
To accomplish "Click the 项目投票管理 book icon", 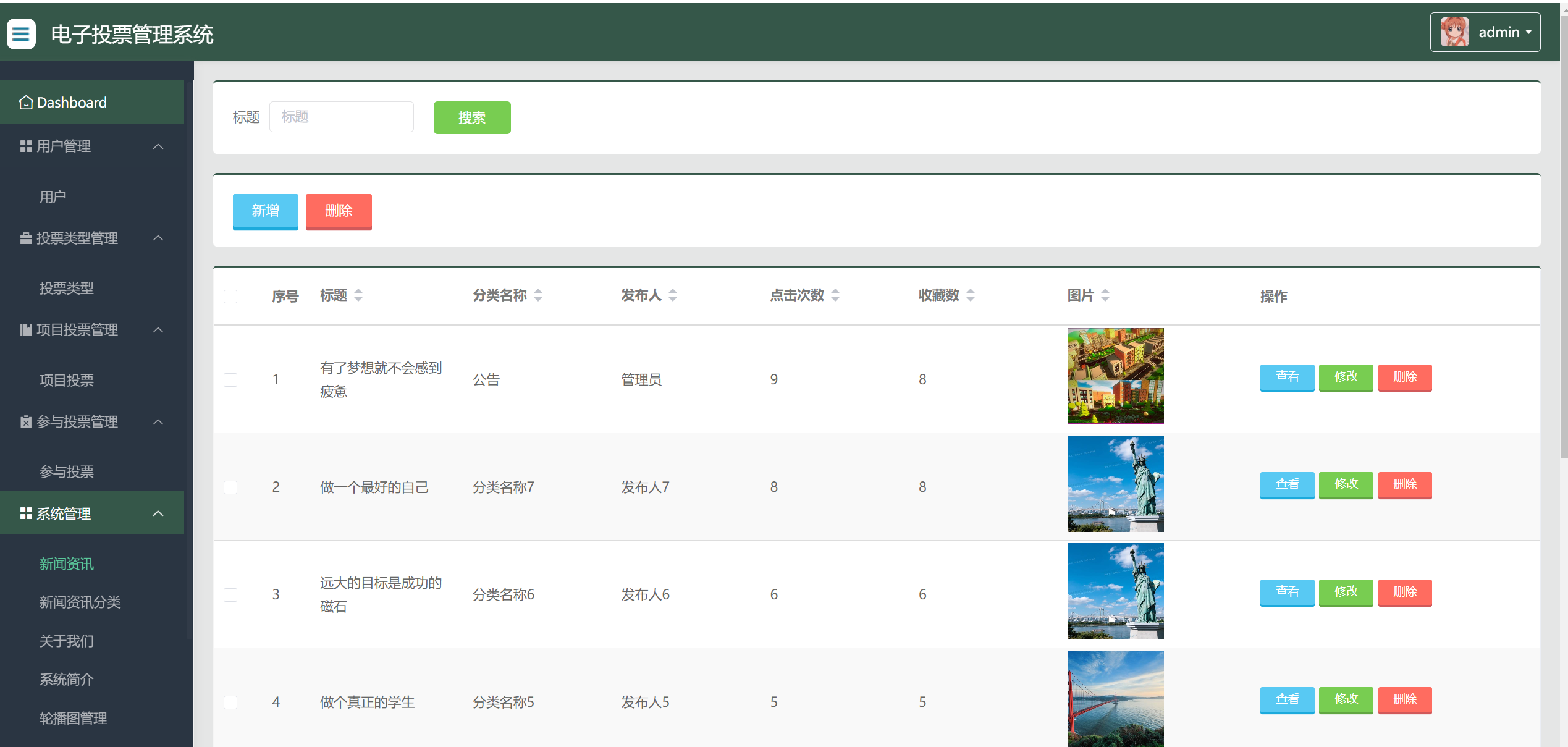I will [25, 329].
